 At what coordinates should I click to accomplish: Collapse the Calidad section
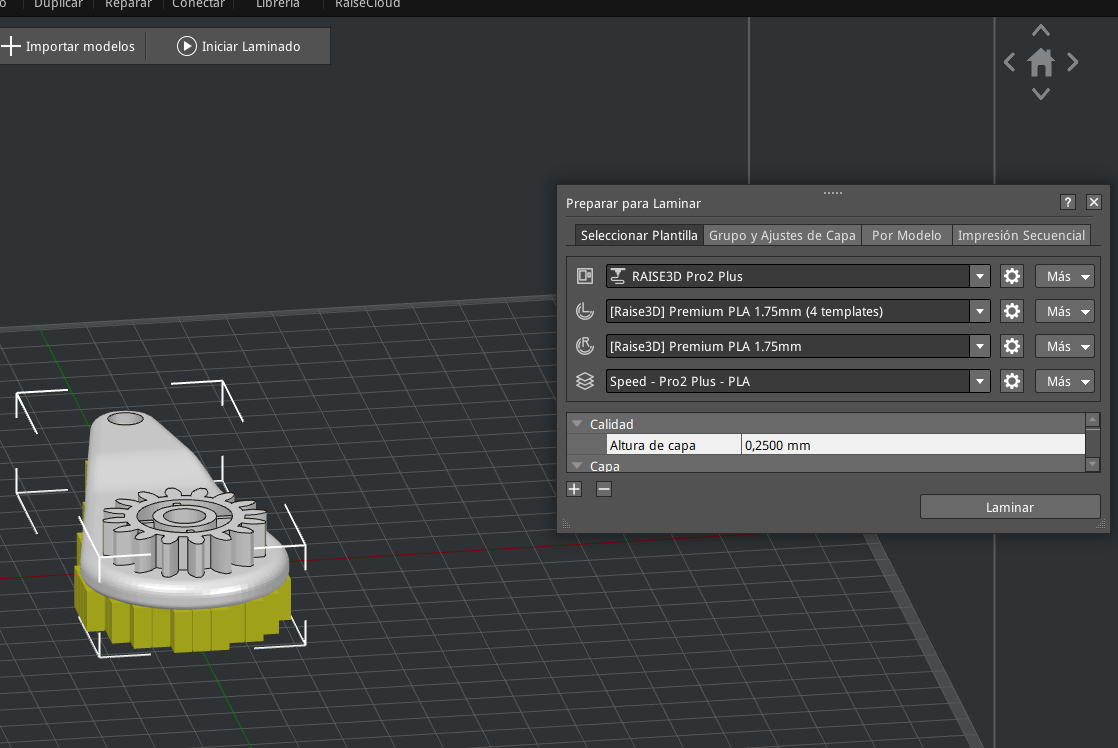(577, 424)
